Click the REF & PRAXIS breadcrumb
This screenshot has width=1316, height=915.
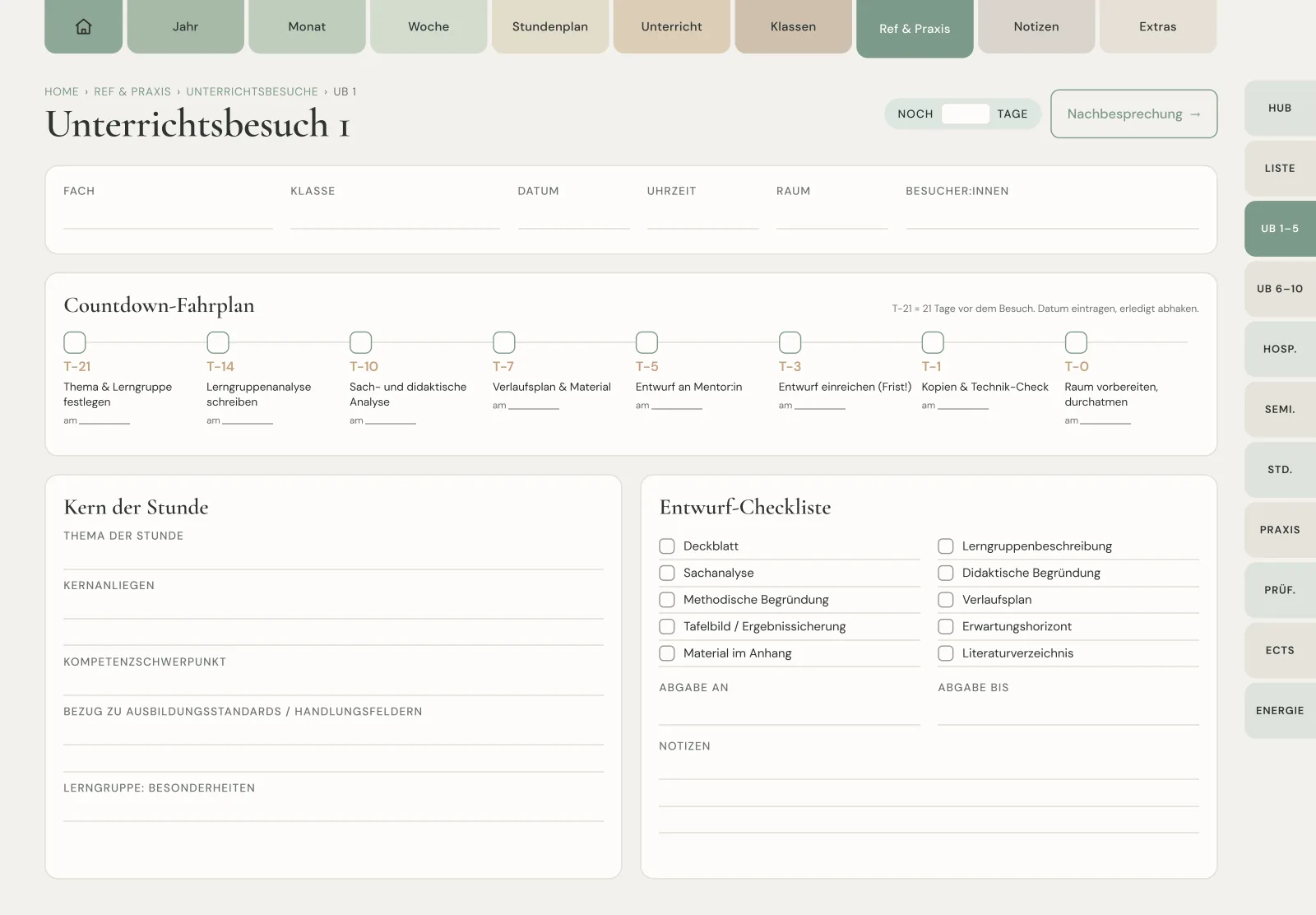132,91
